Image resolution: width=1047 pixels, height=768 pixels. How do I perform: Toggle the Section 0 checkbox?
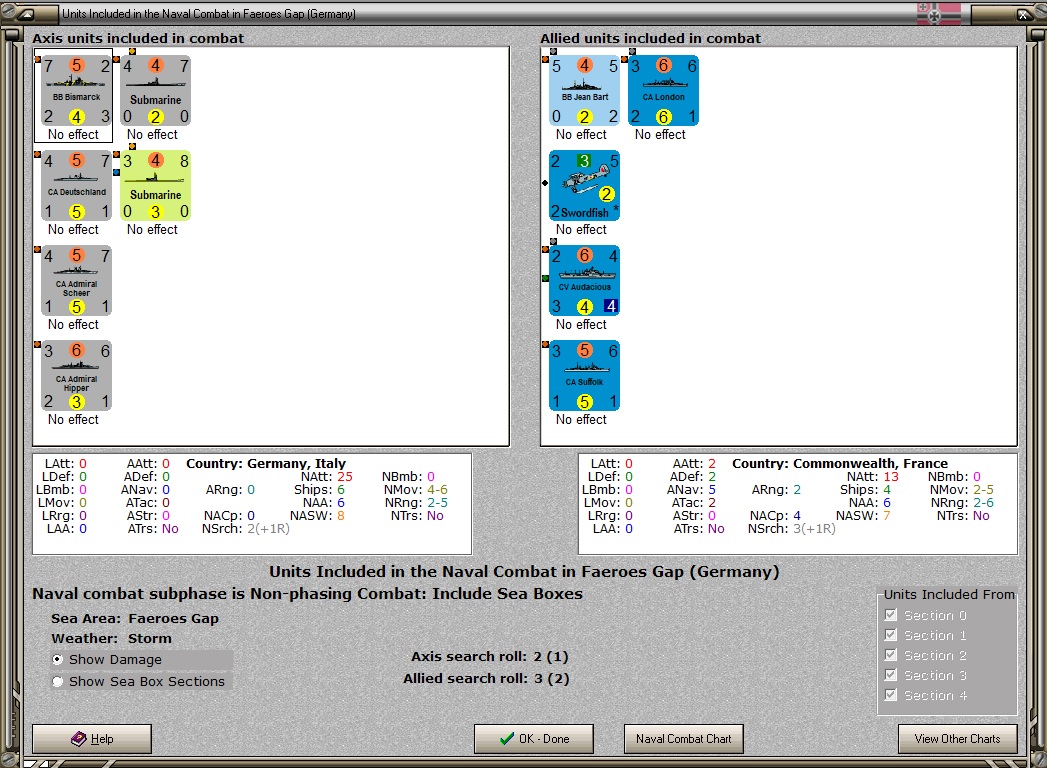click(x=891, y=615)
